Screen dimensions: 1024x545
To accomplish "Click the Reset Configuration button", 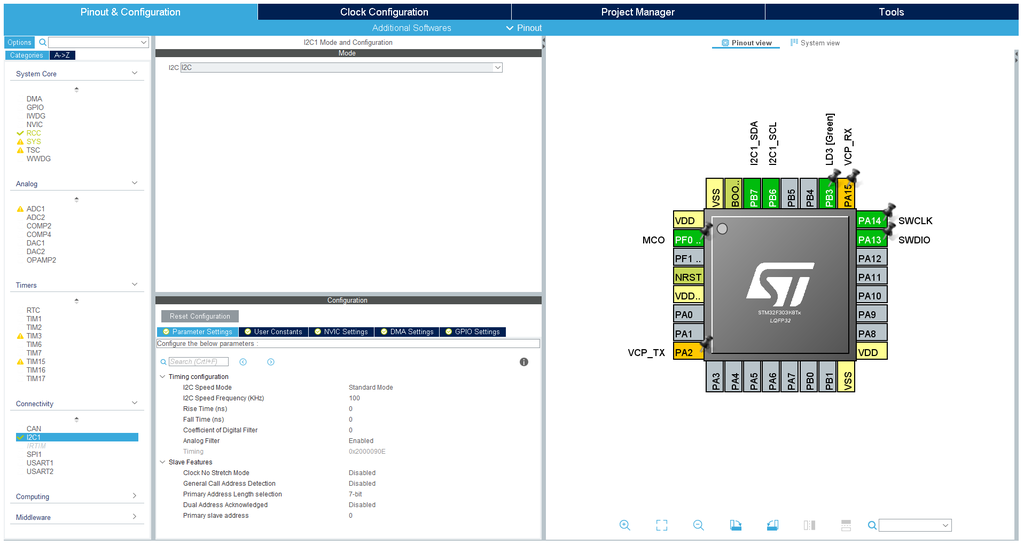I will tap(200, 317).
